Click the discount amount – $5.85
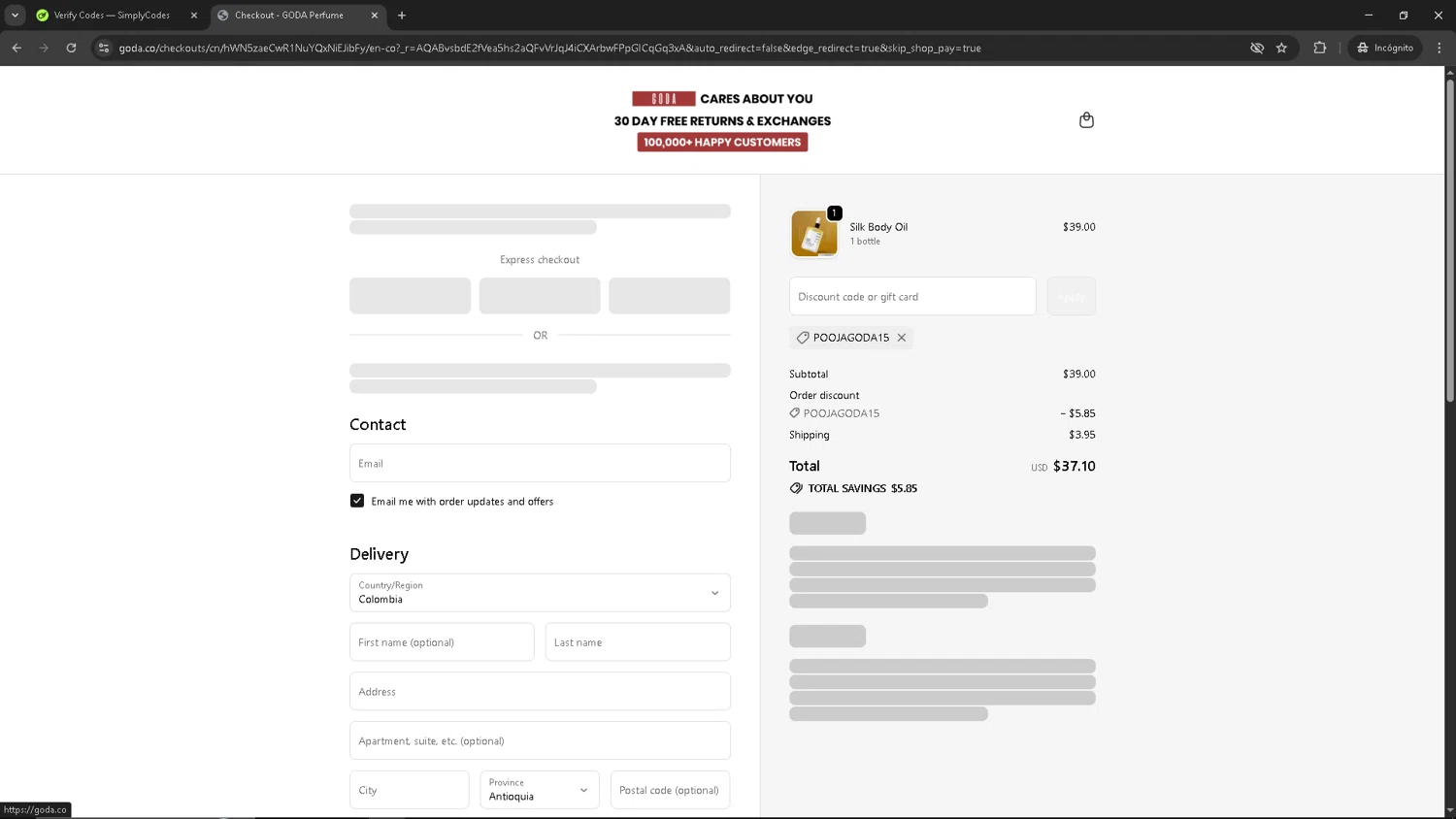Viewport: 1456px width, 819px height. tap(1077, 413)
